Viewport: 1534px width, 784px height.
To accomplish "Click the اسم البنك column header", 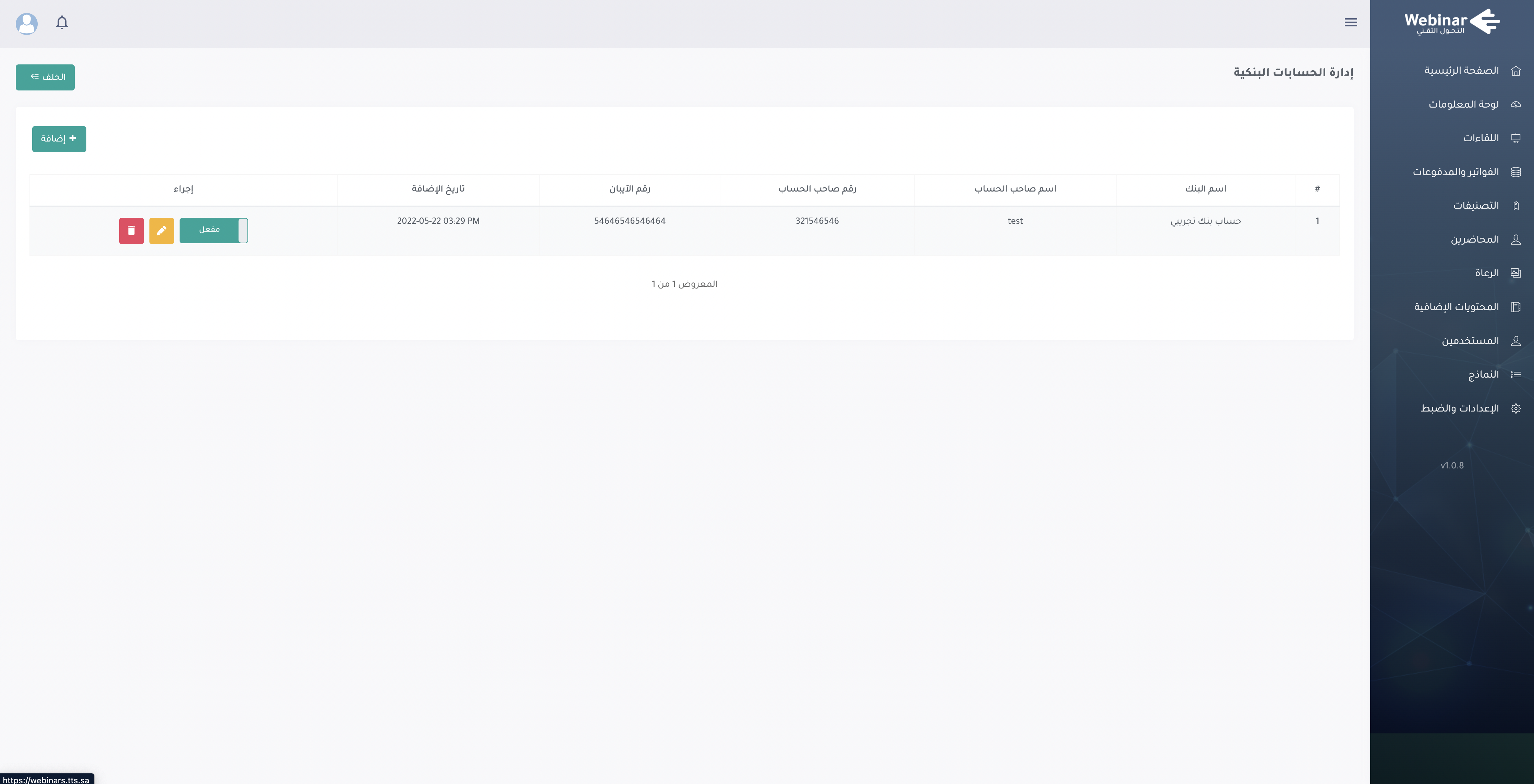I will click(x=1205, y=189).
